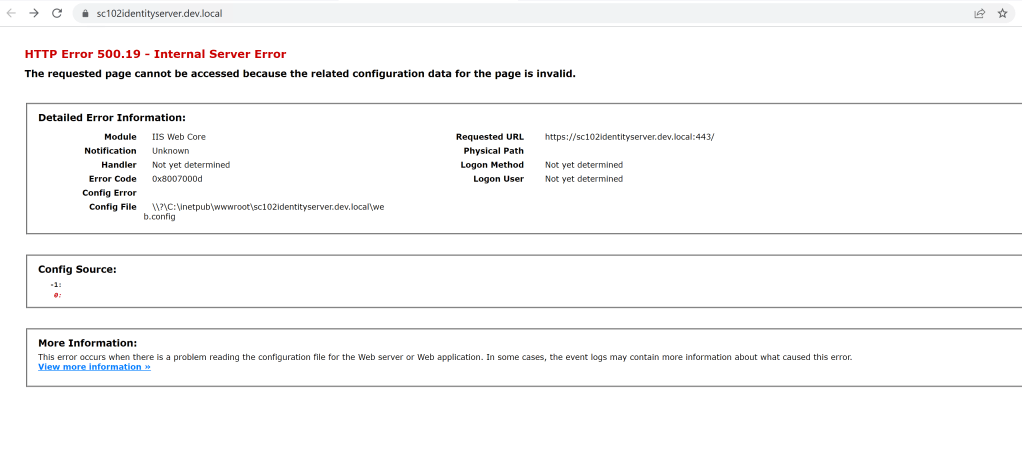Viewport: 1022px width, 456px height.
Task: View site info via lock icon
Action: [87, 13]
